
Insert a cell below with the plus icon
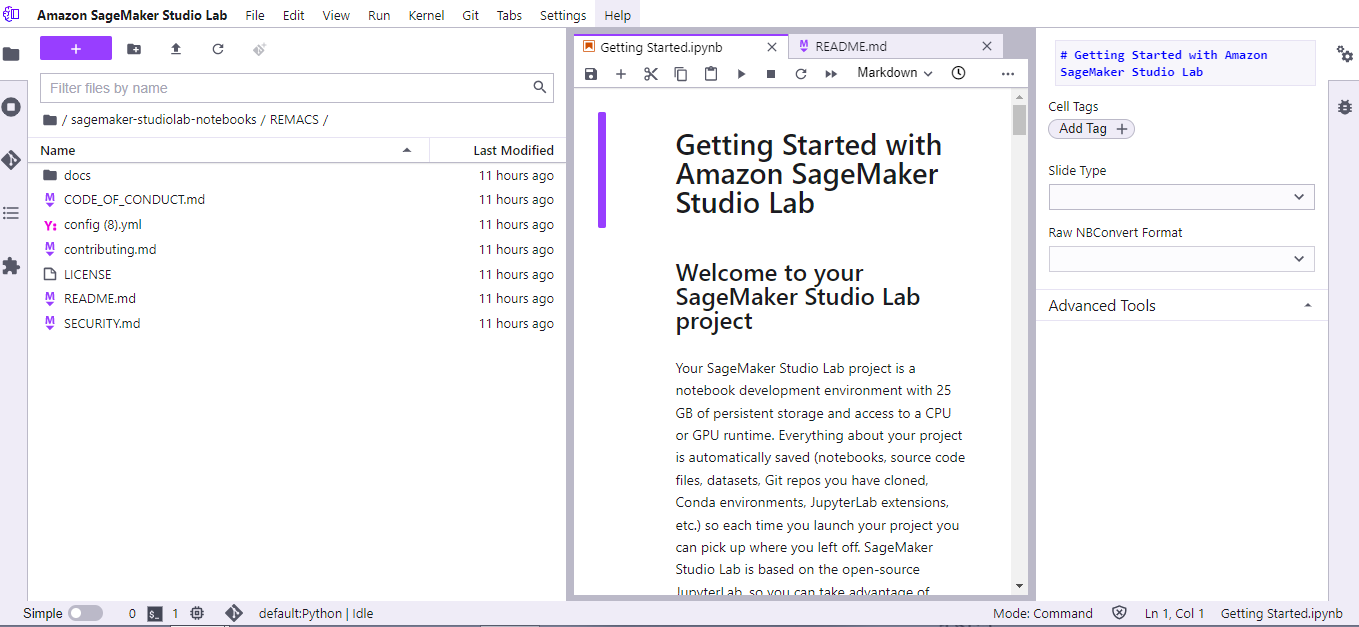click(x=621, y=73)
